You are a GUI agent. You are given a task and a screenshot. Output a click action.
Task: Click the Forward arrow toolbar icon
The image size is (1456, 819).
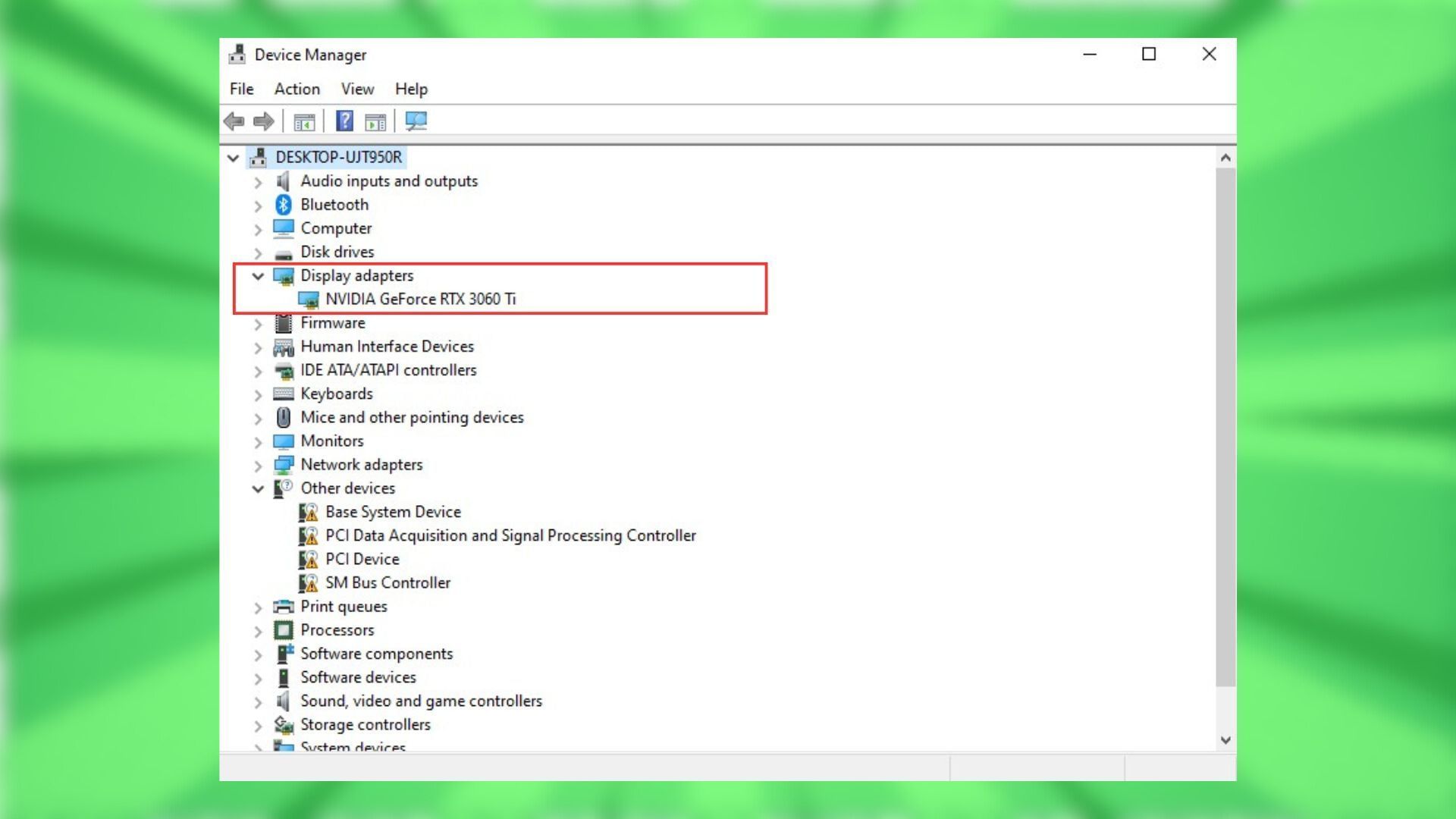pyautogui.click(x=263, y=121)
